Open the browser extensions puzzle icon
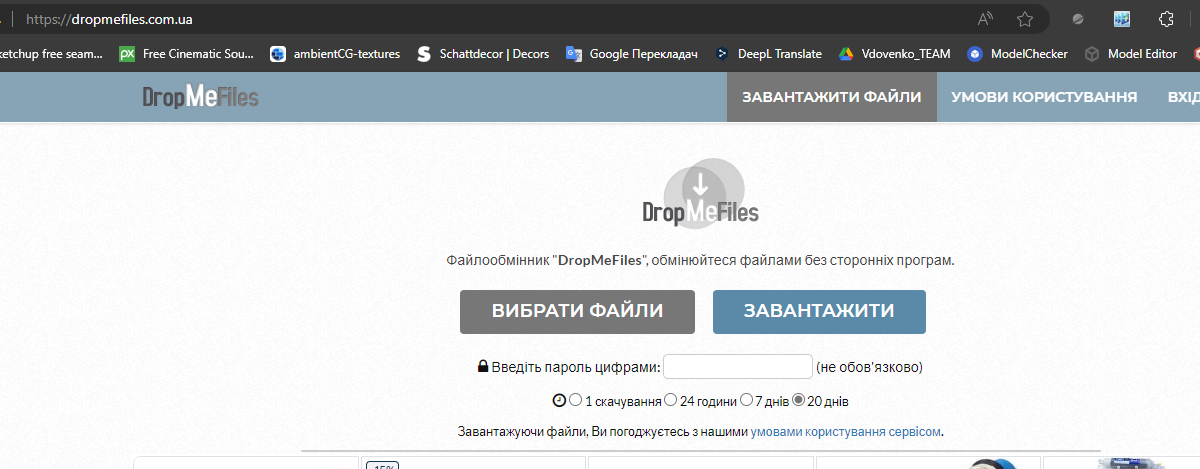 (1165, 18)
